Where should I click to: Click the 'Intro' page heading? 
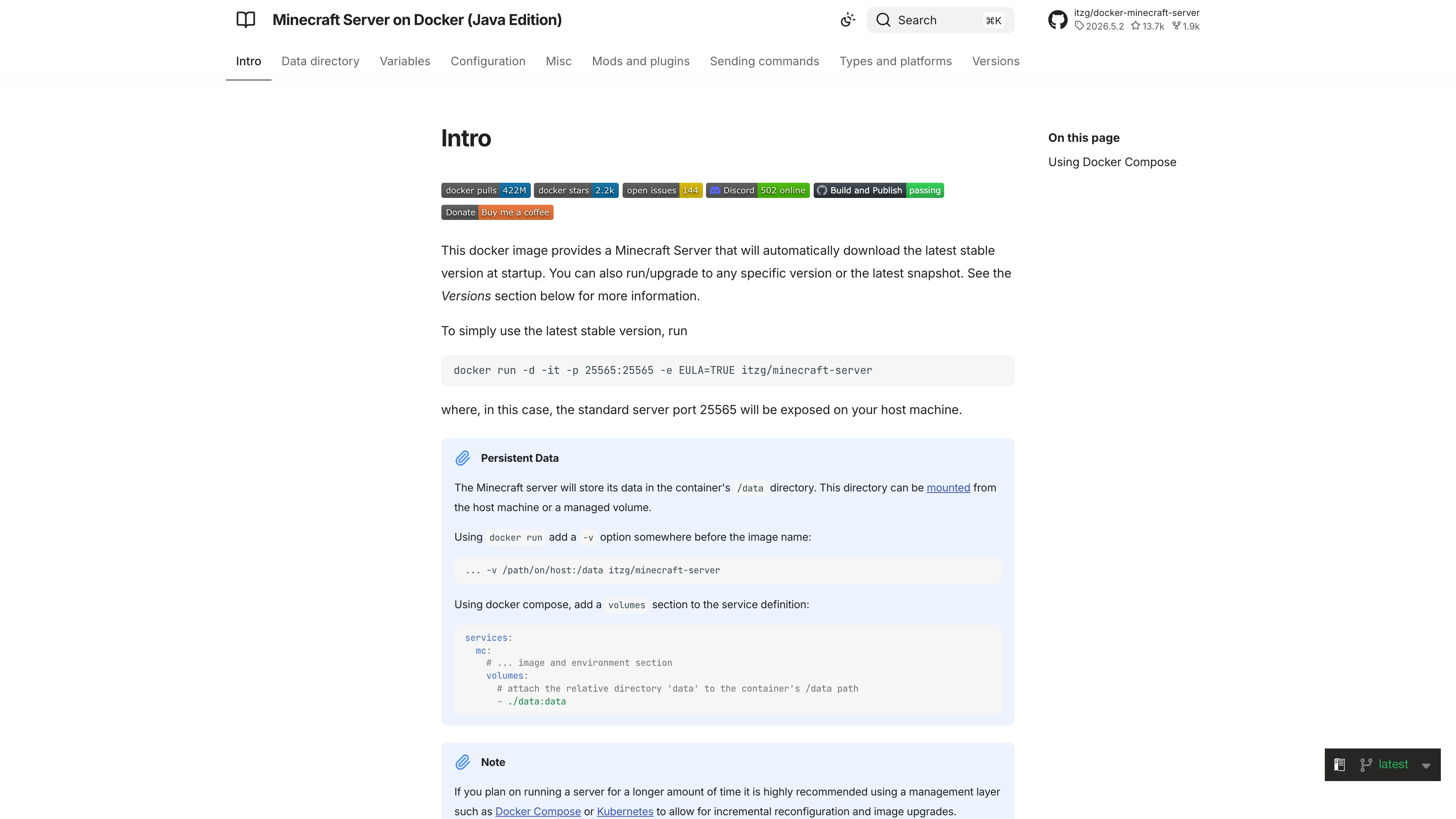466,138
